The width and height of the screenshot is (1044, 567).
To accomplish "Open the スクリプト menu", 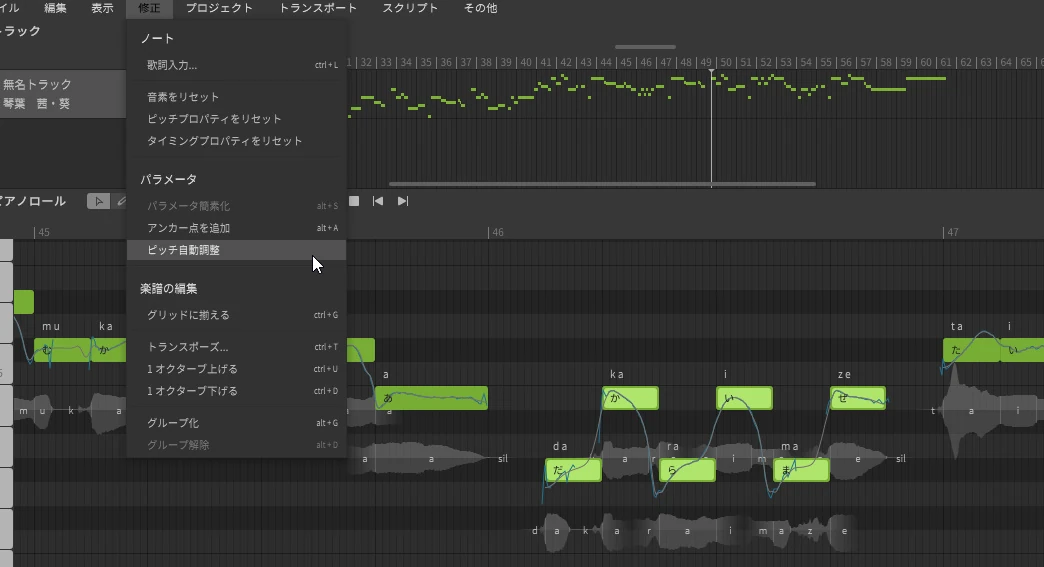I will click(410, 8).
